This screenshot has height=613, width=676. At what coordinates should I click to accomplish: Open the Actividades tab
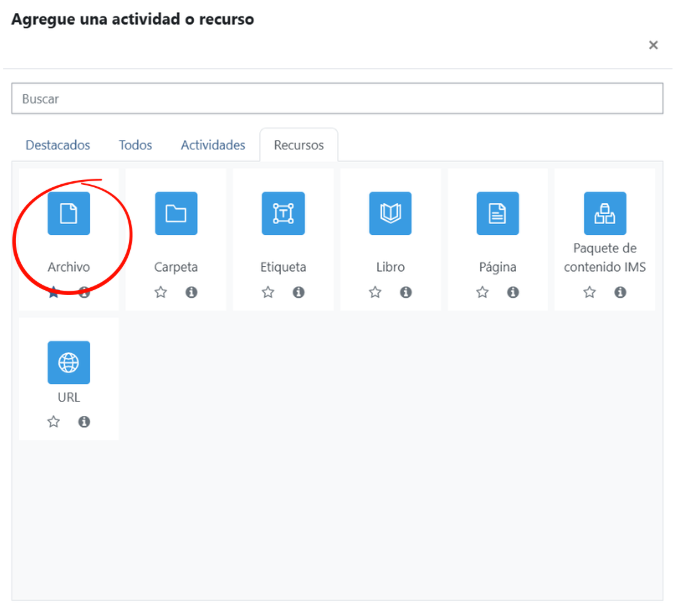pos(213,145)
